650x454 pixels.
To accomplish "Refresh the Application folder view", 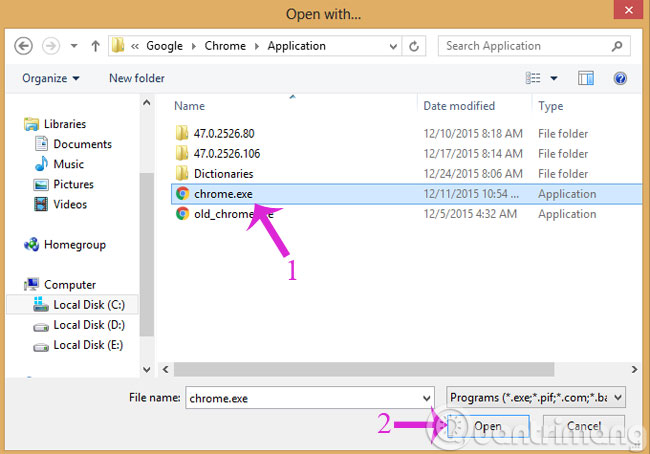I will click(414, 46).
